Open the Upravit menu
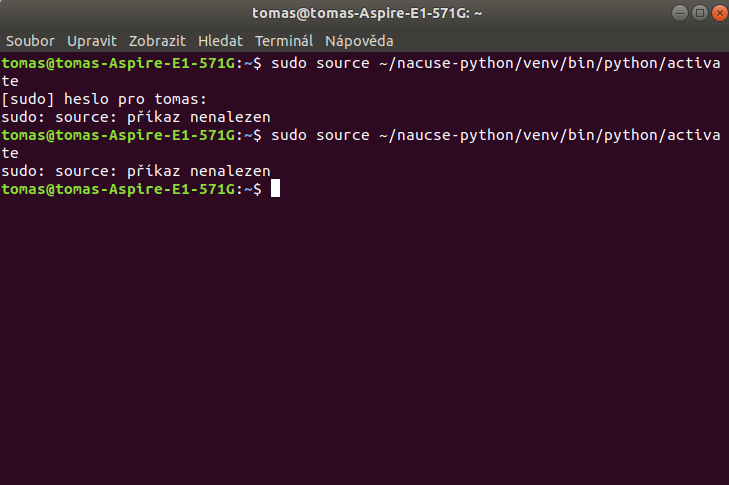 point(92,41)
